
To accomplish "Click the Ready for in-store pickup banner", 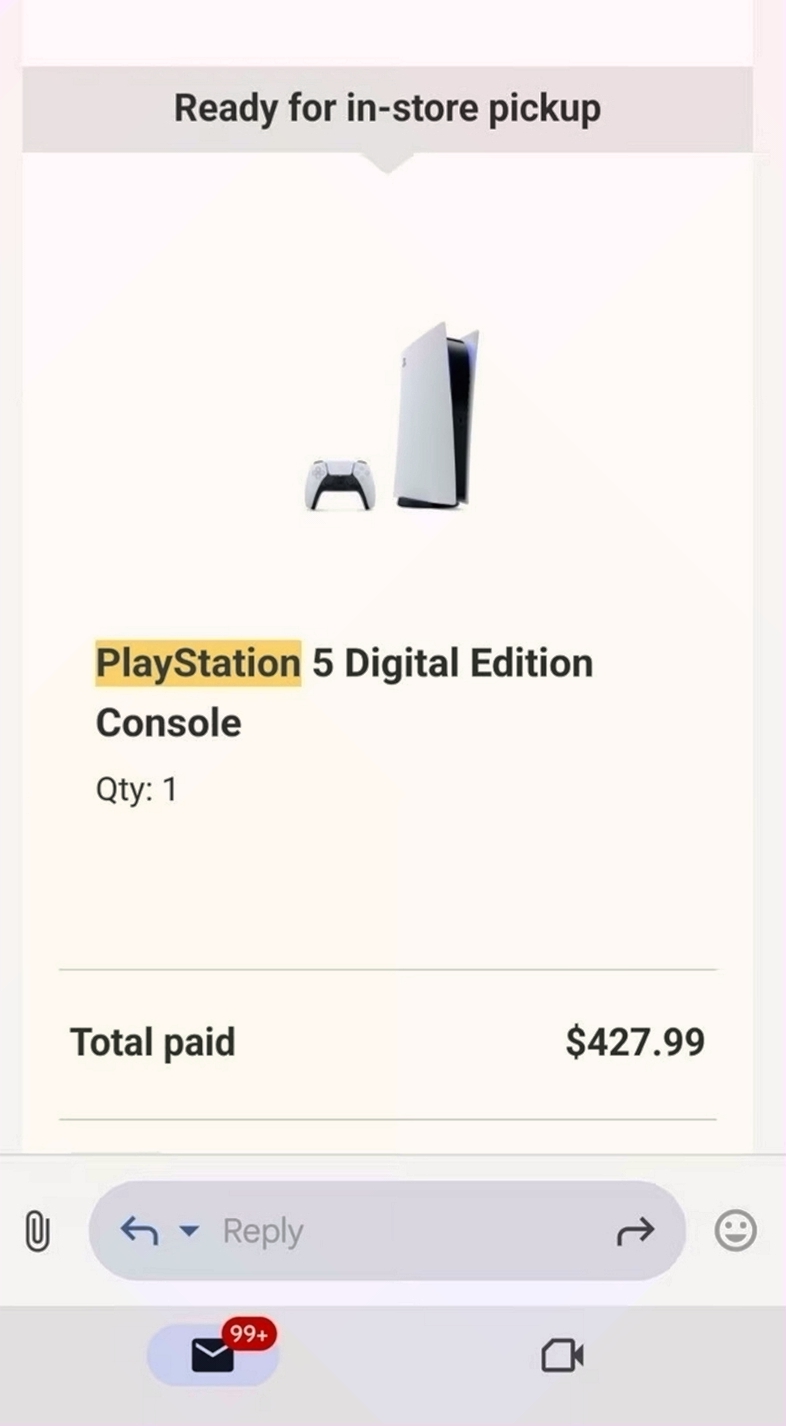I will coord(387,108).
